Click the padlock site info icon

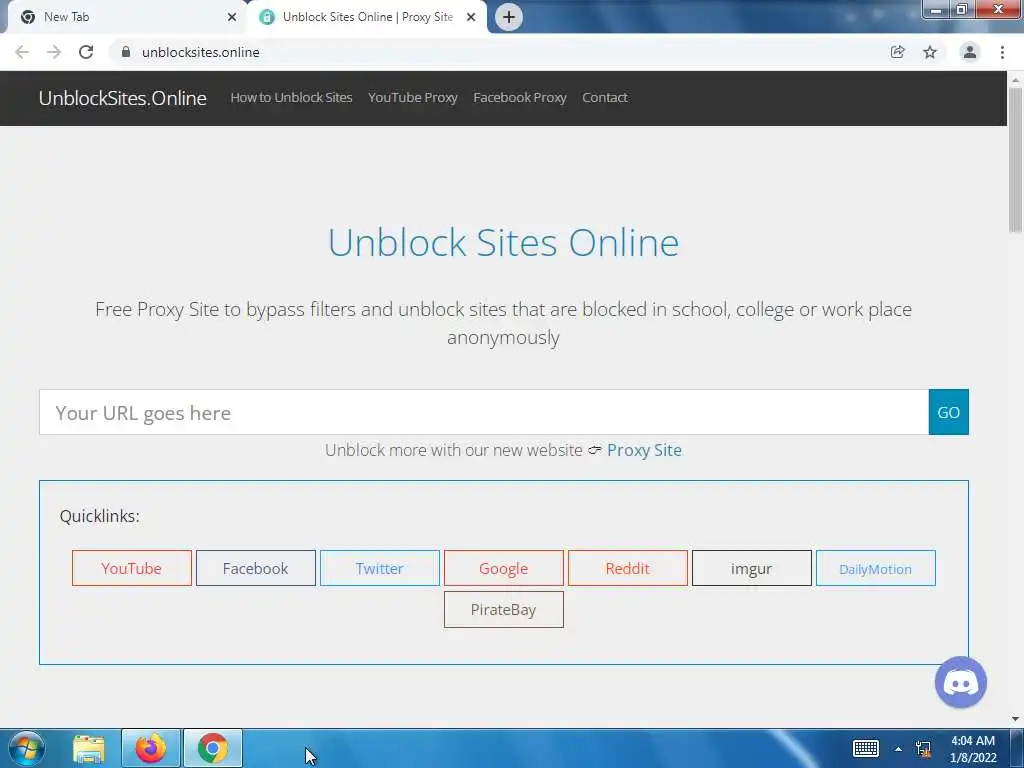(126, 52)
